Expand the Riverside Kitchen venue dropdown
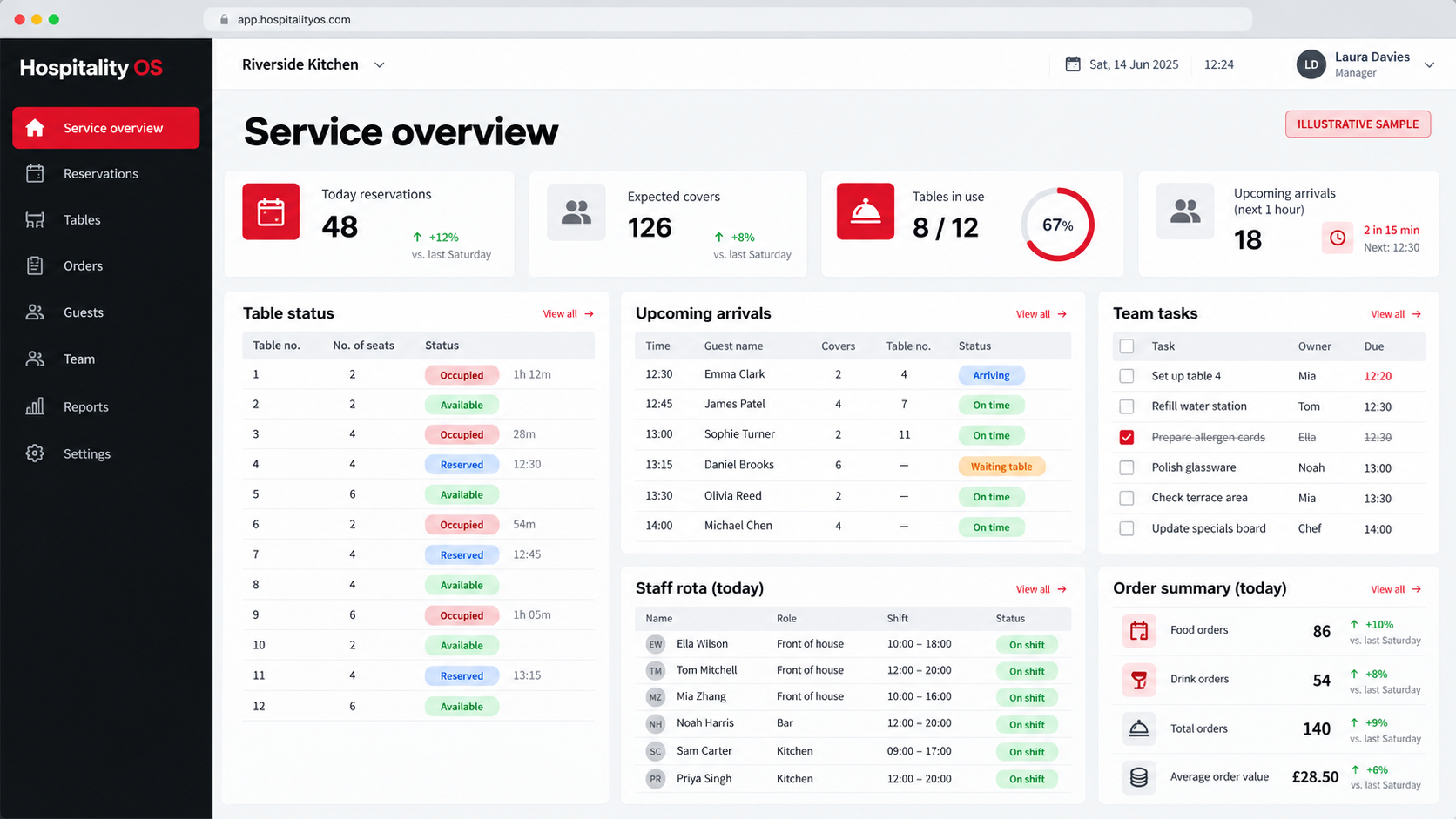Image resolution: width=1456 pixels, height=819 pixels. click(380, 64)
